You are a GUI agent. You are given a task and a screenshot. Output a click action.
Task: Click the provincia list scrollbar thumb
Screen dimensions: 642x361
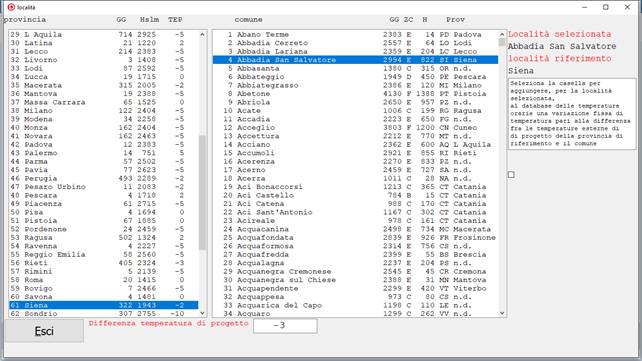coord(202,192)
